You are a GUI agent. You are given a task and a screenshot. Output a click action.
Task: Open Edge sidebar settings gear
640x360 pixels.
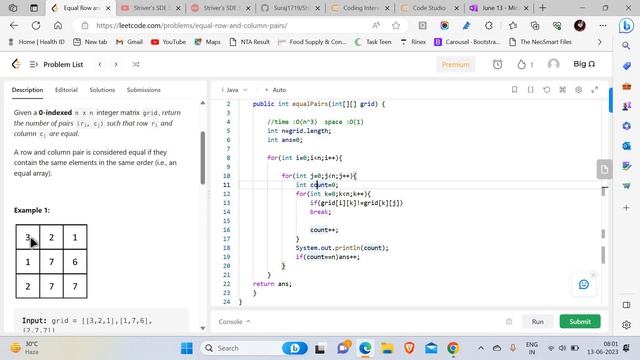[x=627, y=325]
